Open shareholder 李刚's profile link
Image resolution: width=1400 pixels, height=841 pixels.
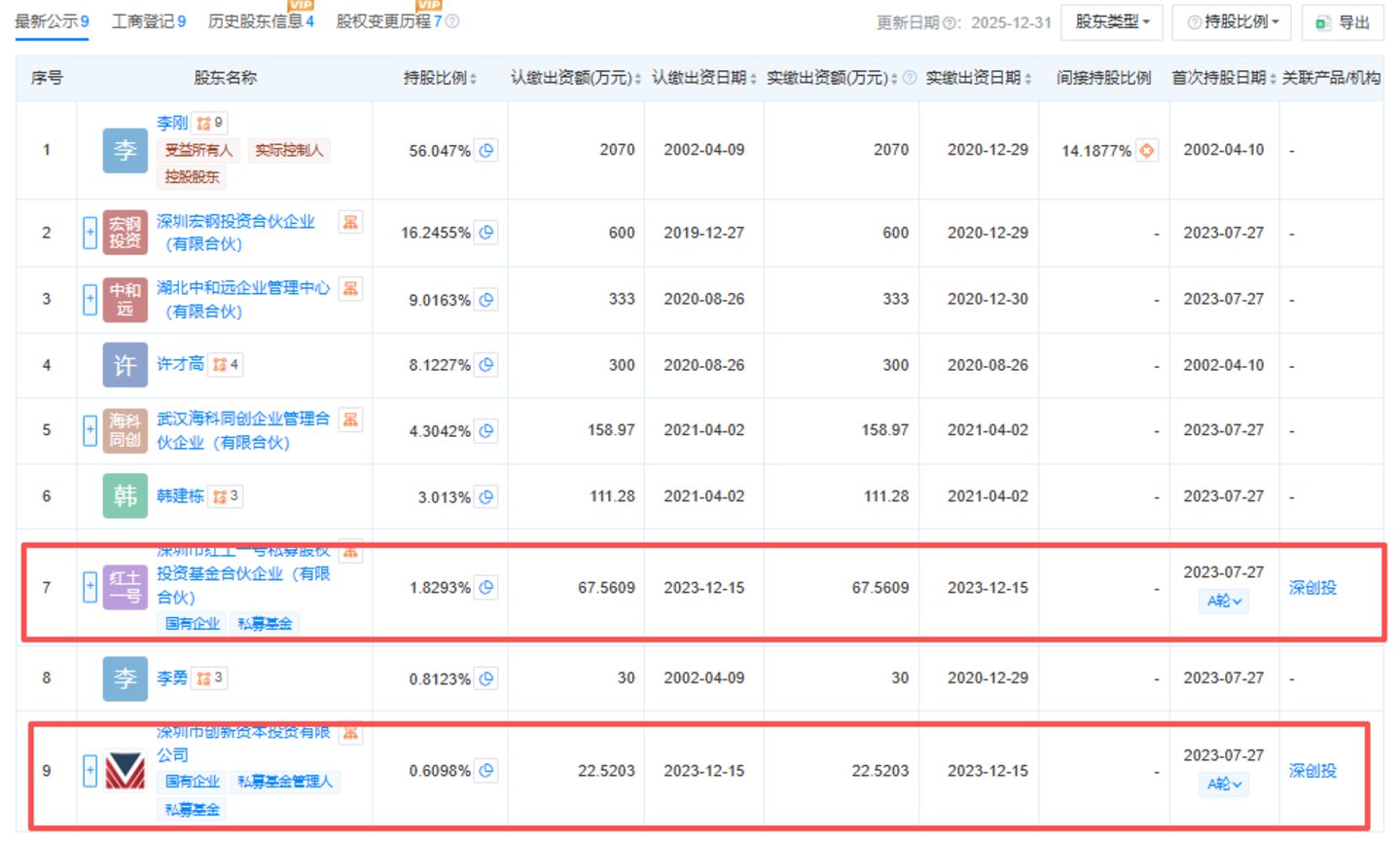pos(172,123)
